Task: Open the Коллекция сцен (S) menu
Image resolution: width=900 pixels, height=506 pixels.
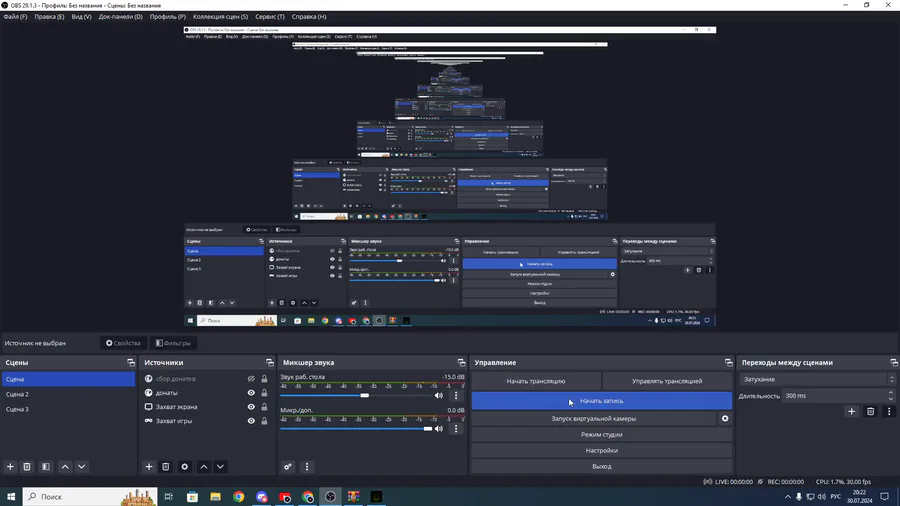Action: (220, 17)
